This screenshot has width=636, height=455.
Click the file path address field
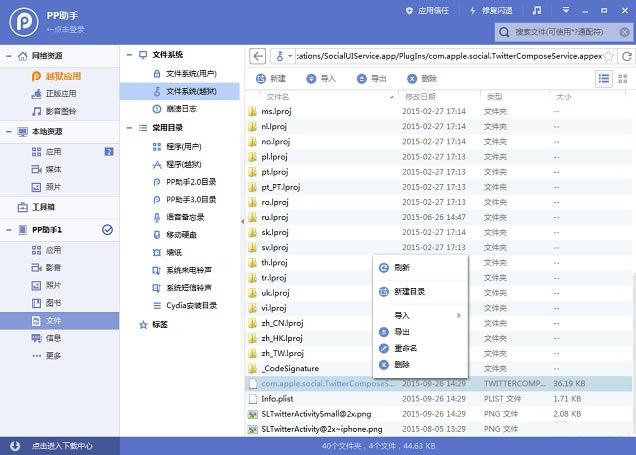pos(449,56)
